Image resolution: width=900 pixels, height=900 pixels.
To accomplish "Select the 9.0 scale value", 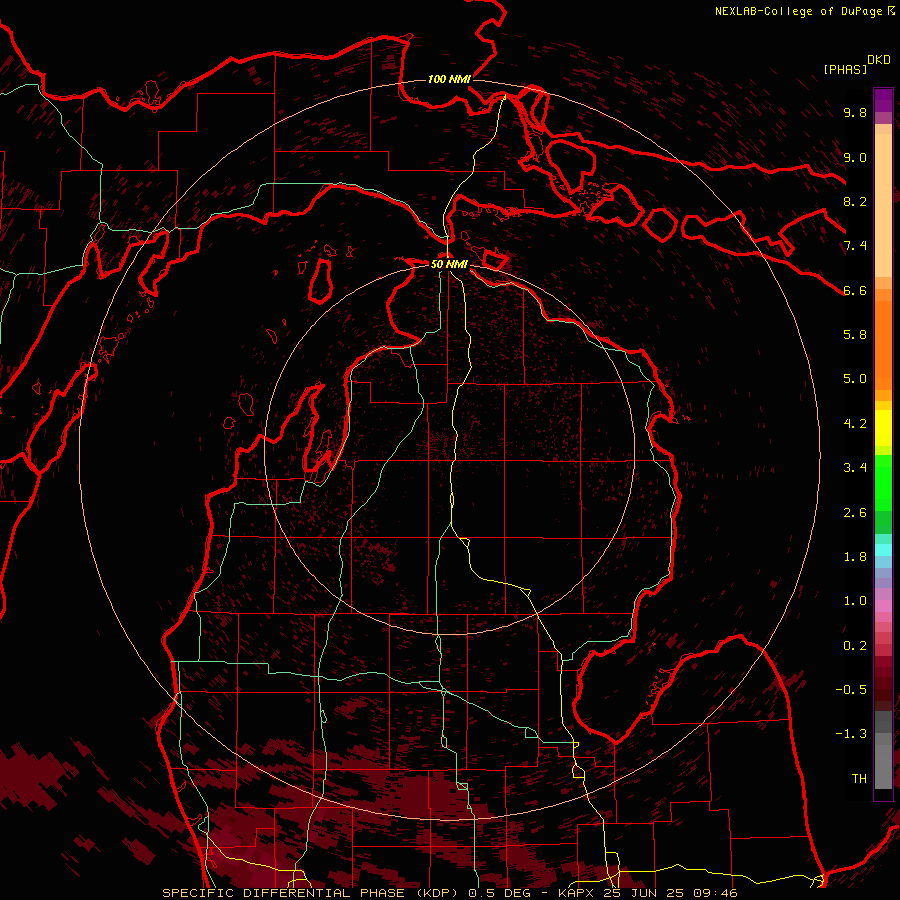I will tap(855, 157).
